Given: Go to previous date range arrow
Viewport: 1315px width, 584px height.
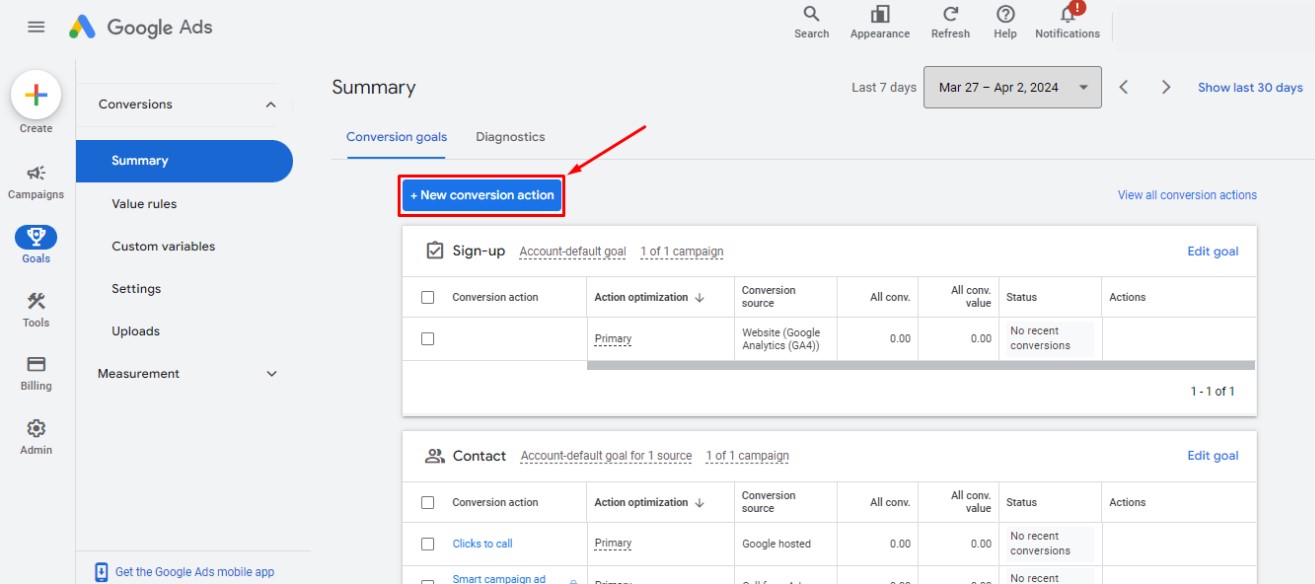Looking at the screenshot, I should [x=1124, y=87].
